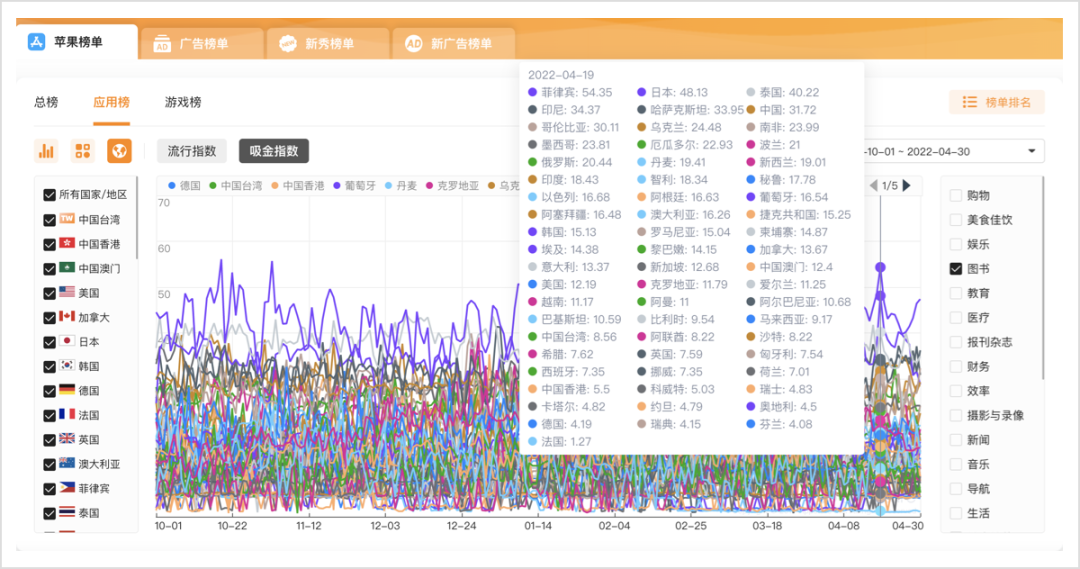Check the 美食佳饮 category checkbox
1080x569 pixels.
coord(955,220)
